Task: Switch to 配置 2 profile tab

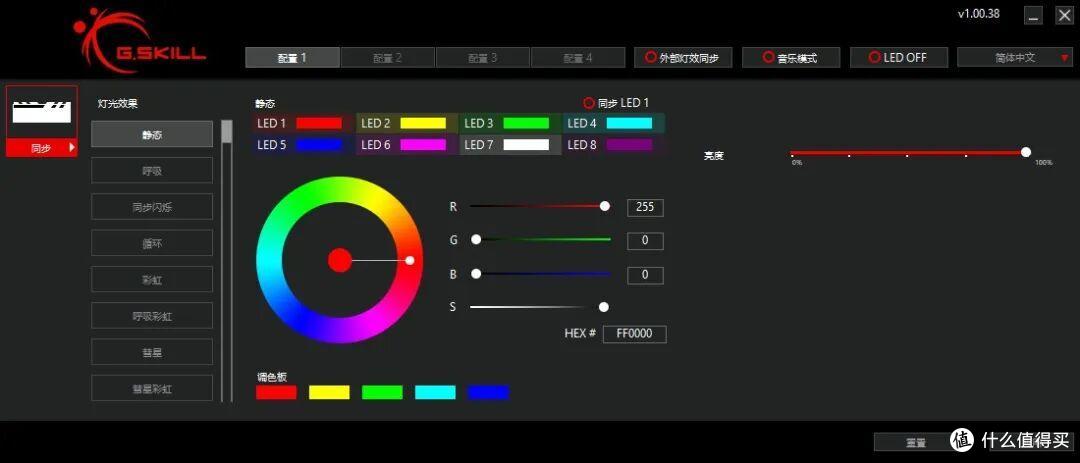Action: coord(387,58)
